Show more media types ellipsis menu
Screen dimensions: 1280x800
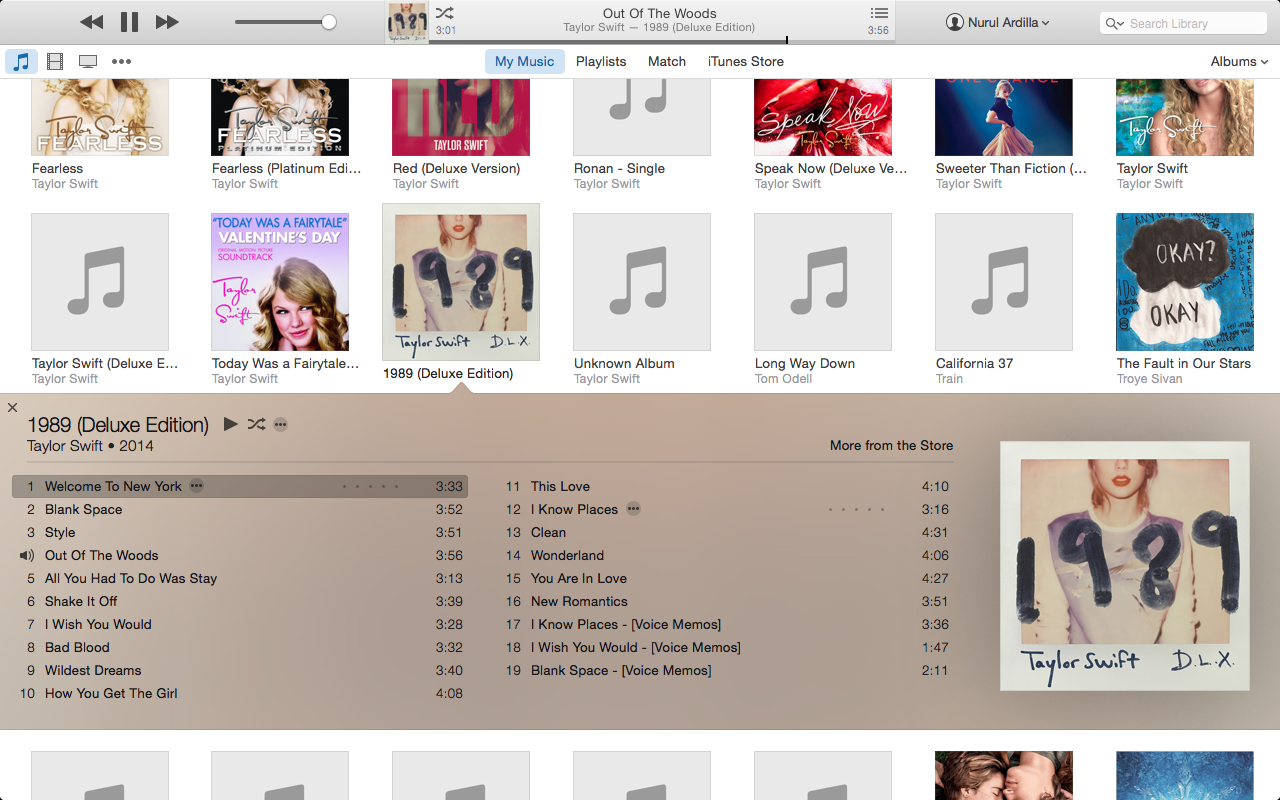click(x=121, y=61)
